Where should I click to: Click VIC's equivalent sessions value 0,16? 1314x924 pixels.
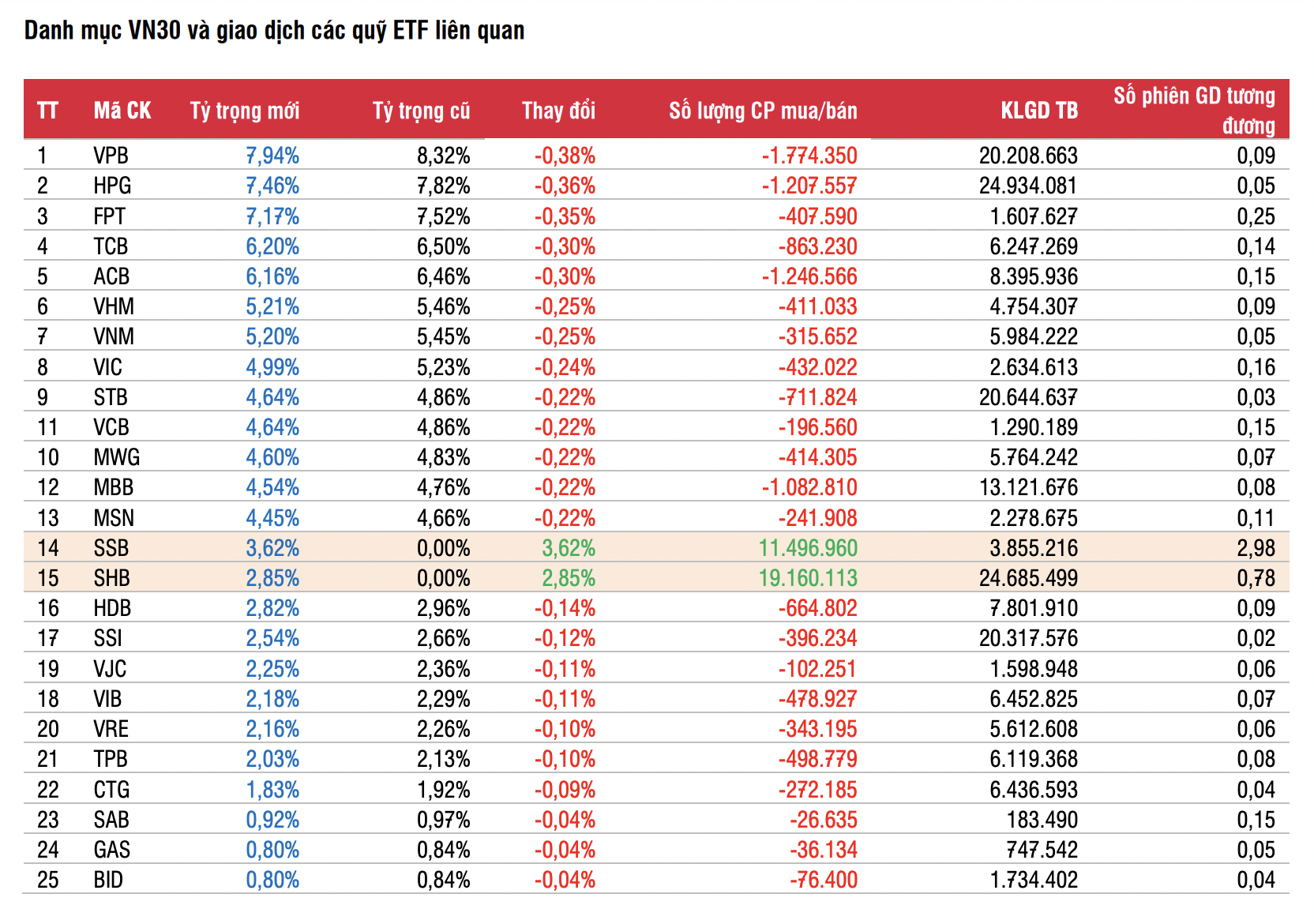1256,367
